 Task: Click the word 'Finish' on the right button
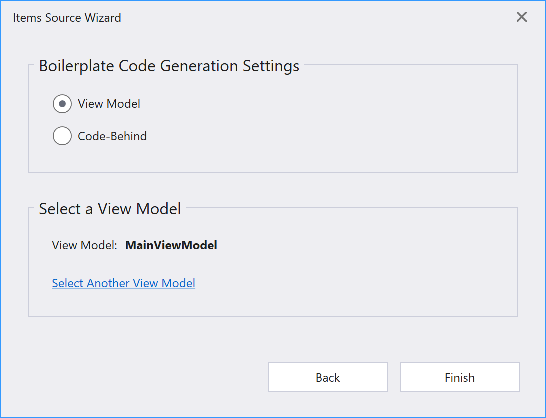[460, 378]
